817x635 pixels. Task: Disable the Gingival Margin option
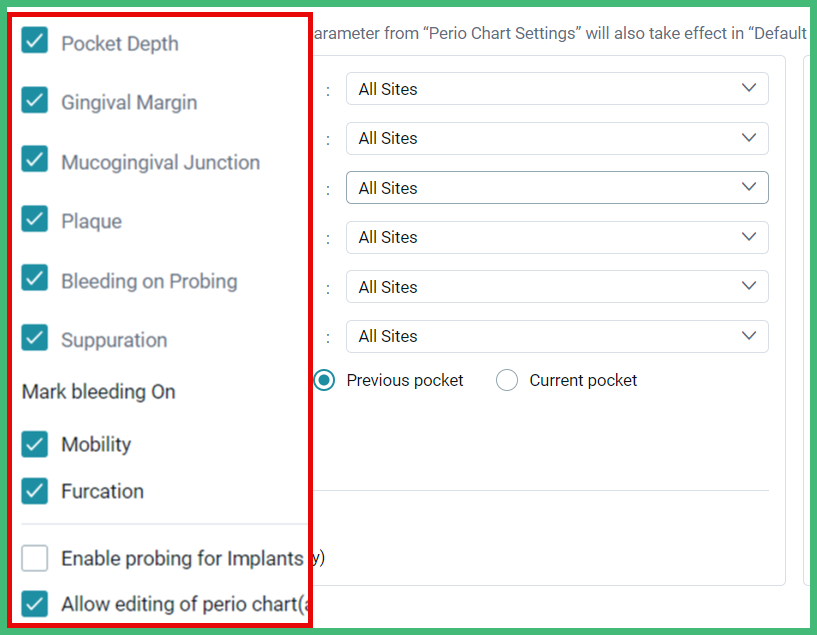pos(34,102)
